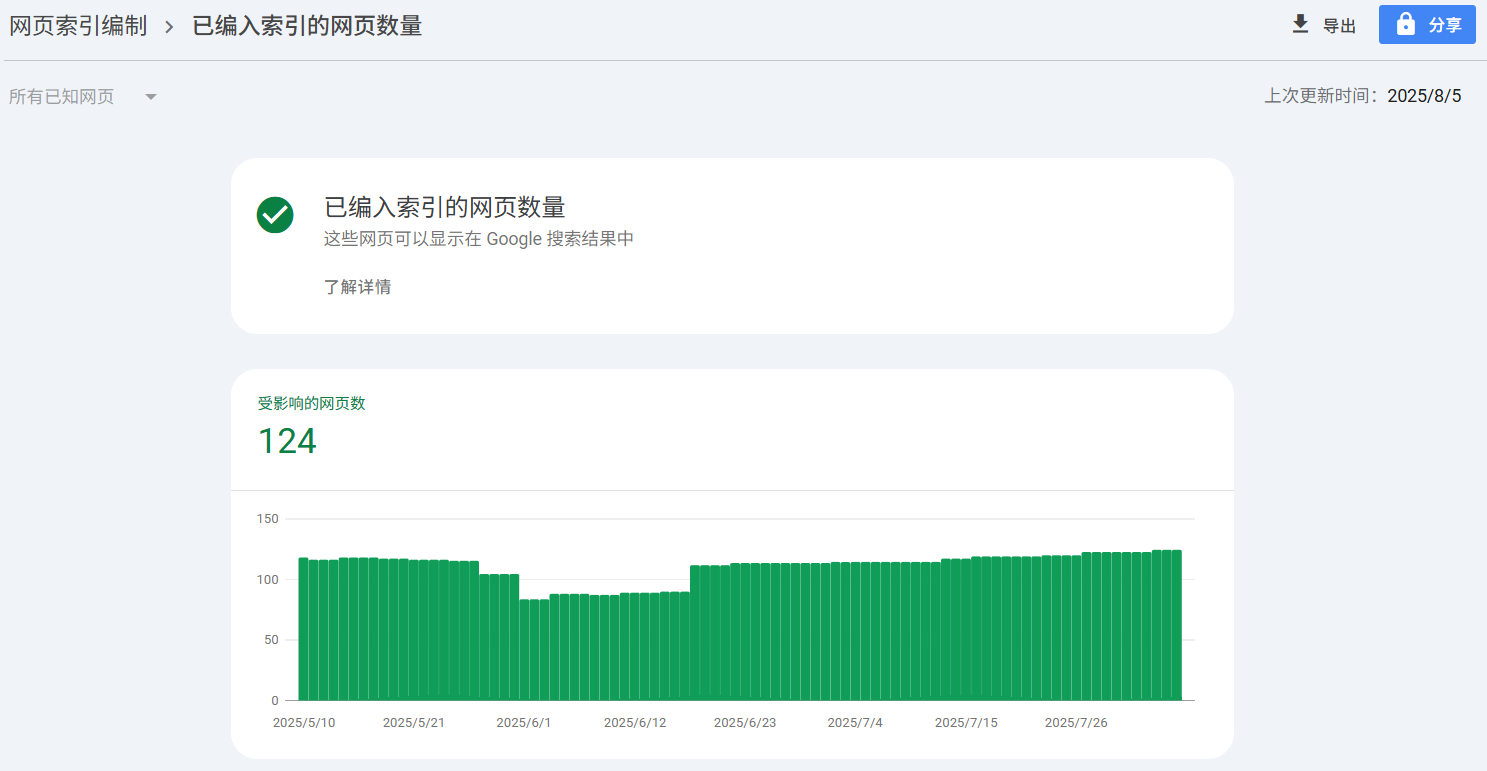Click the green checkmark status icon
Screen dimensions: 1487x771
pyautogui.click(x=275, y=215)
